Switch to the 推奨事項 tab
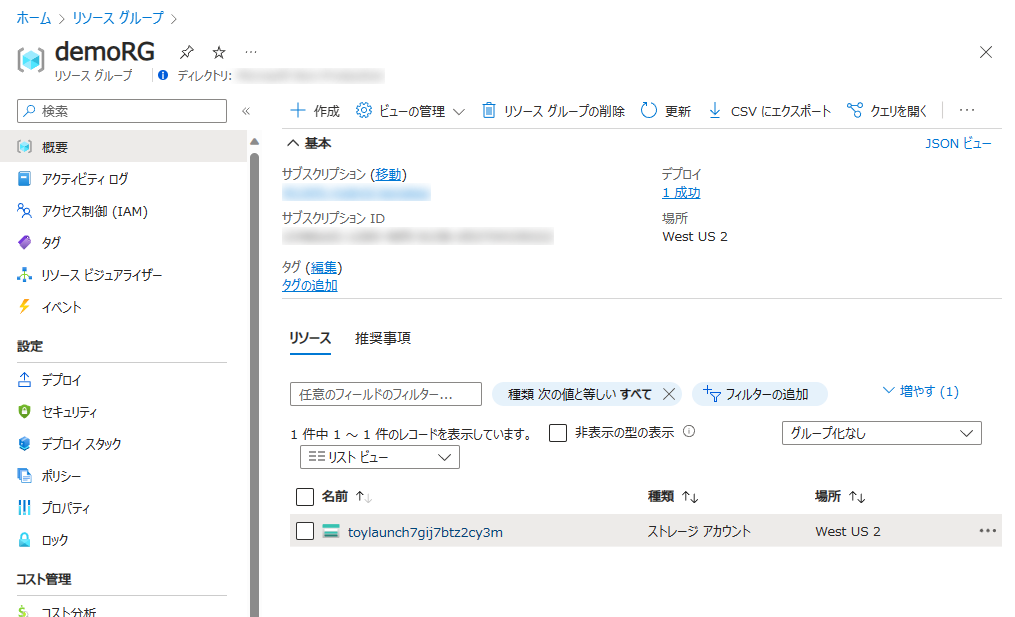This screenshot has width=1015, height=617. coord(382,338)
